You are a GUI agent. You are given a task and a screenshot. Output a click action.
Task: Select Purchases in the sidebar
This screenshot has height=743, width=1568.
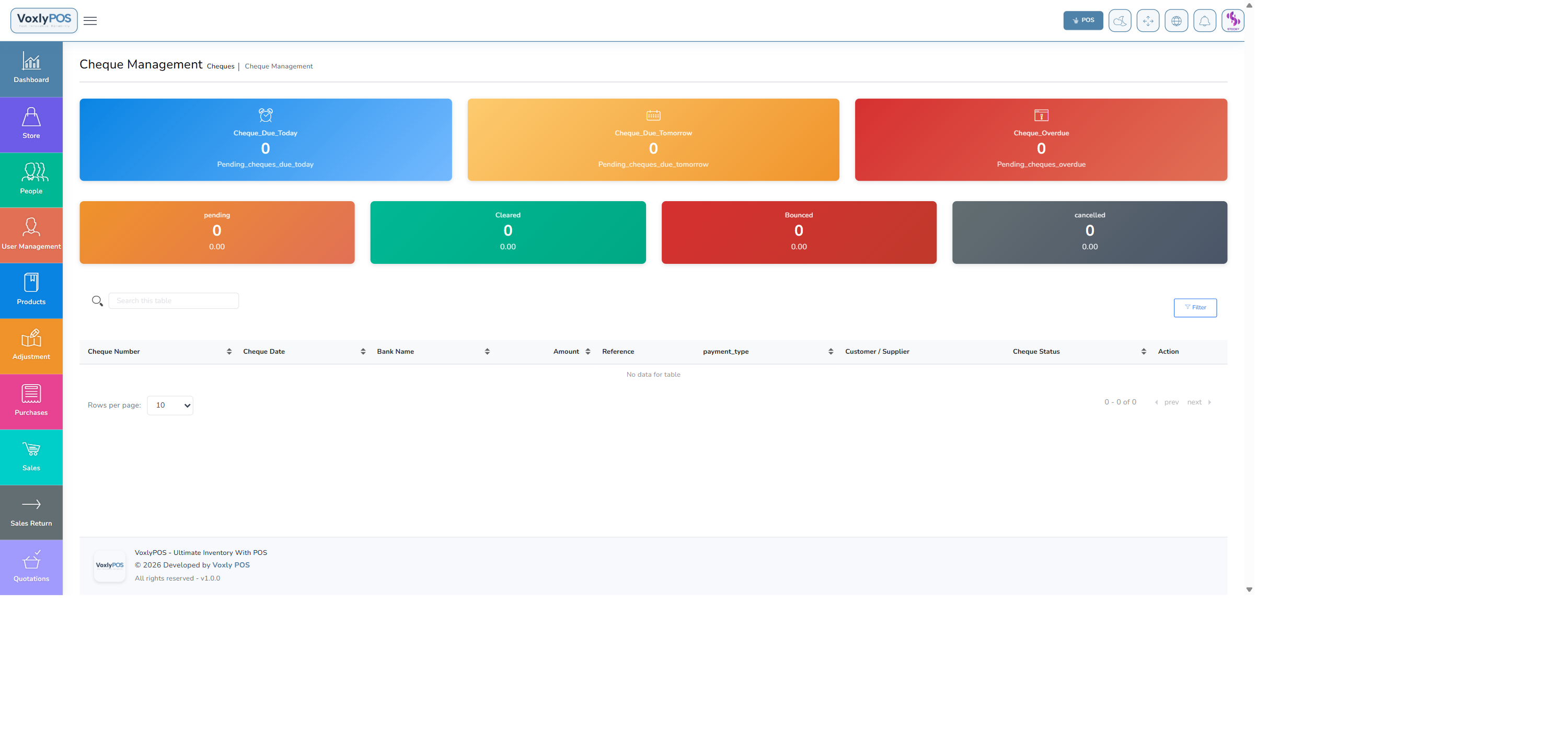tap(31, 401)
